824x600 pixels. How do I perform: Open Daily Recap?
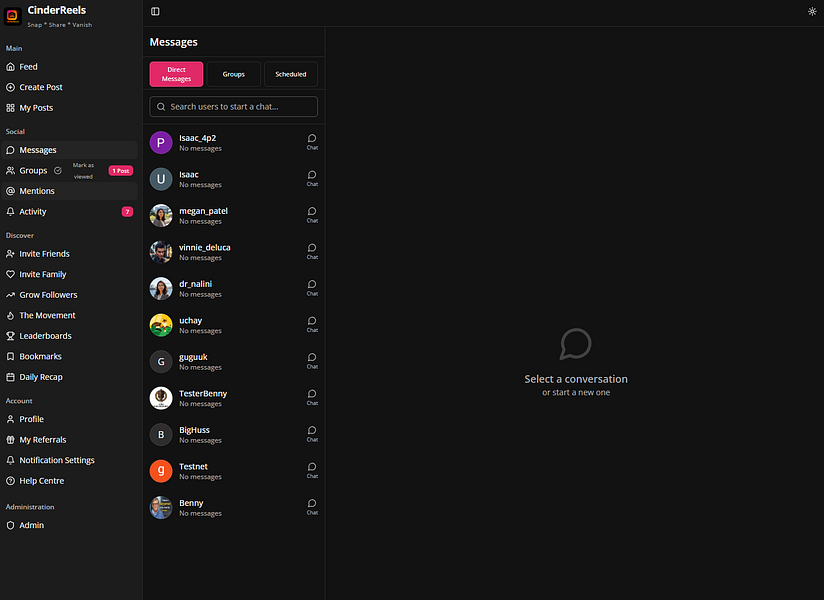coord(69,377)
